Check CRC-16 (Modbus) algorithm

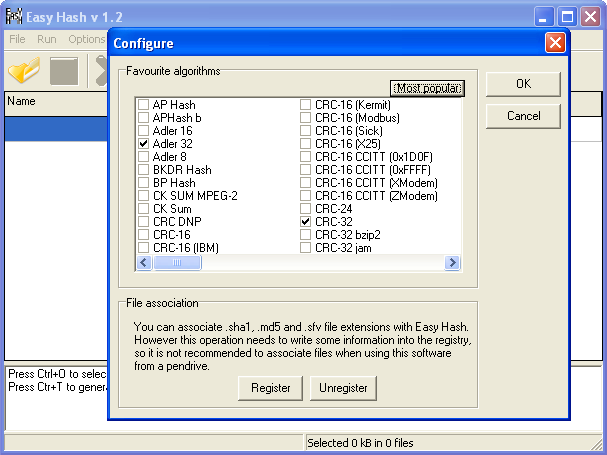click(x=305, y=118)
